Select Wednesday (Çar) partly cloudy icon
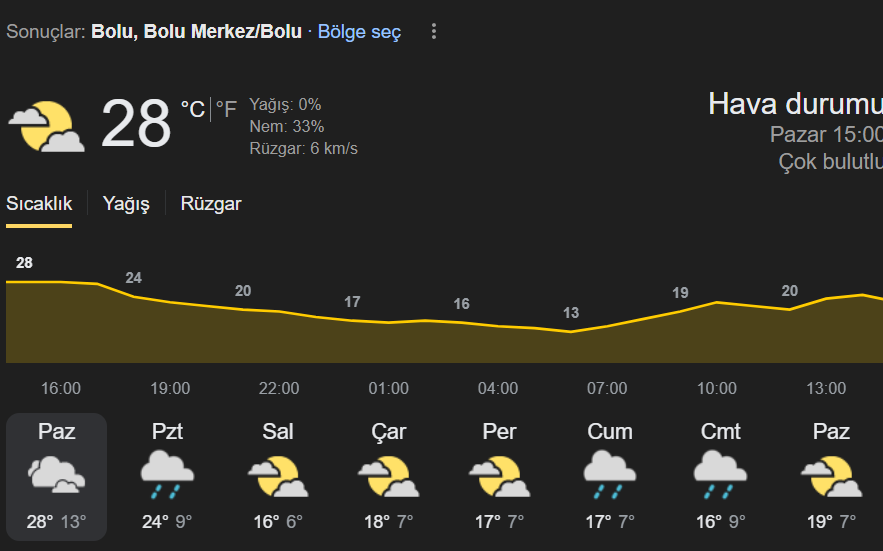This screenshot has width=883, height=551. point(388,476)
